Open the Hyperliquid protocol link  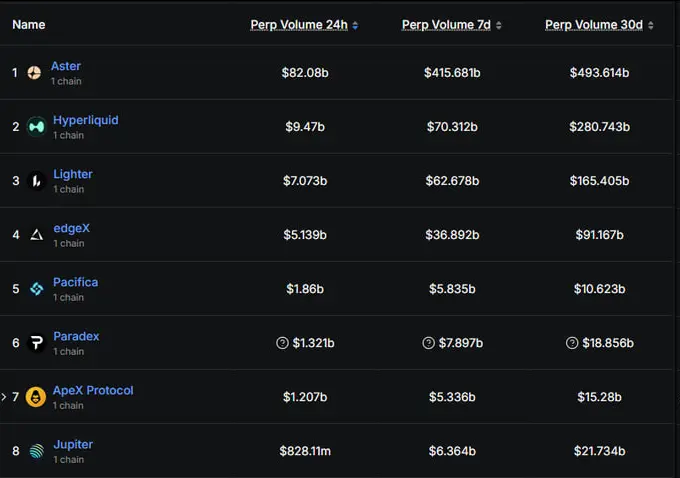click(x=85, y=120)
